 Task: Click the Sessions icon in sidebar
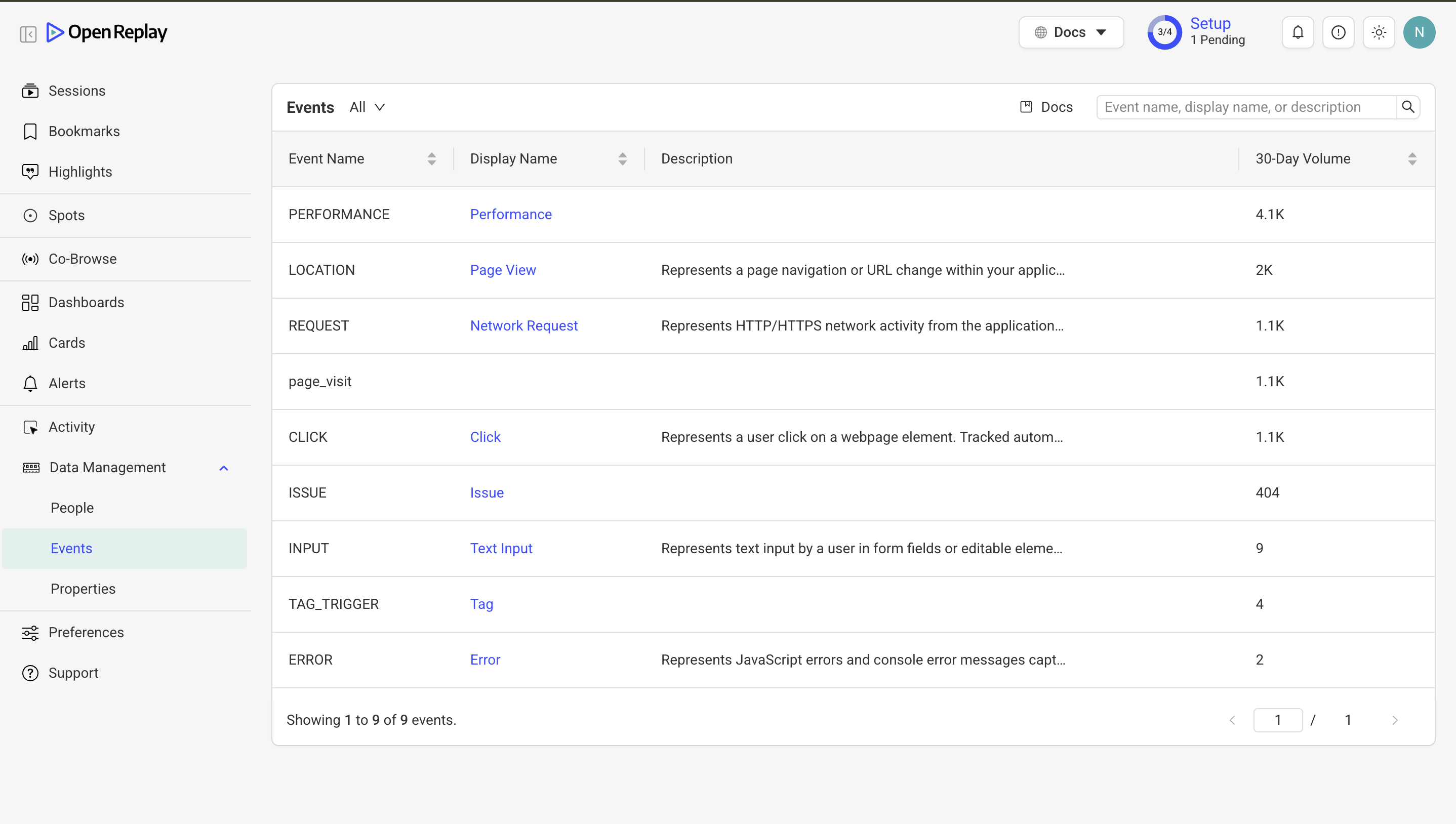tap(30, 91)
